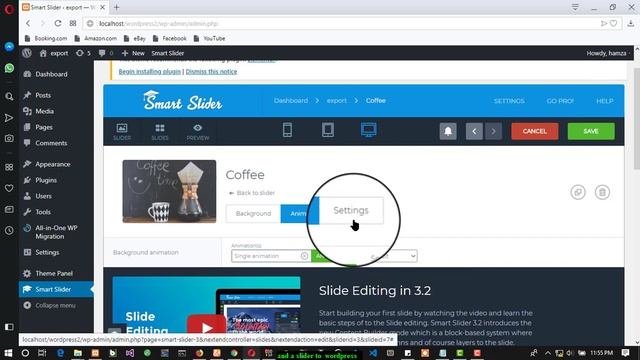Image resolution: width=640 pixels, height=360 pixels.
Task: Click Back to slider link
Action: click(x=252, y=193)
